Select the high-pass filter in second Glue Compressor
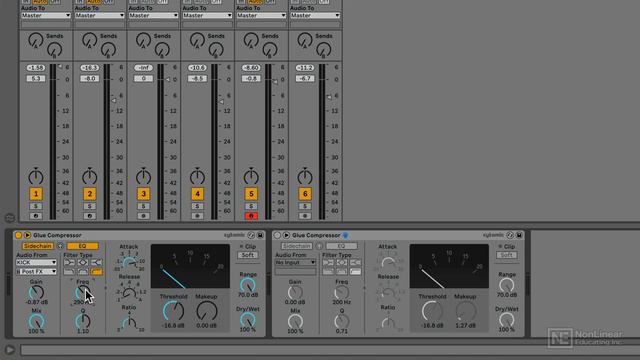640x360 pixels. [355, 271]
